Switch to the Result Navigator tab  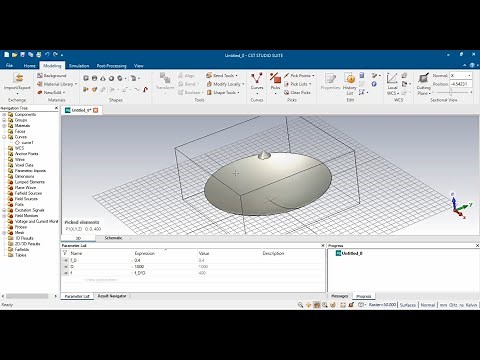[112, 296]
